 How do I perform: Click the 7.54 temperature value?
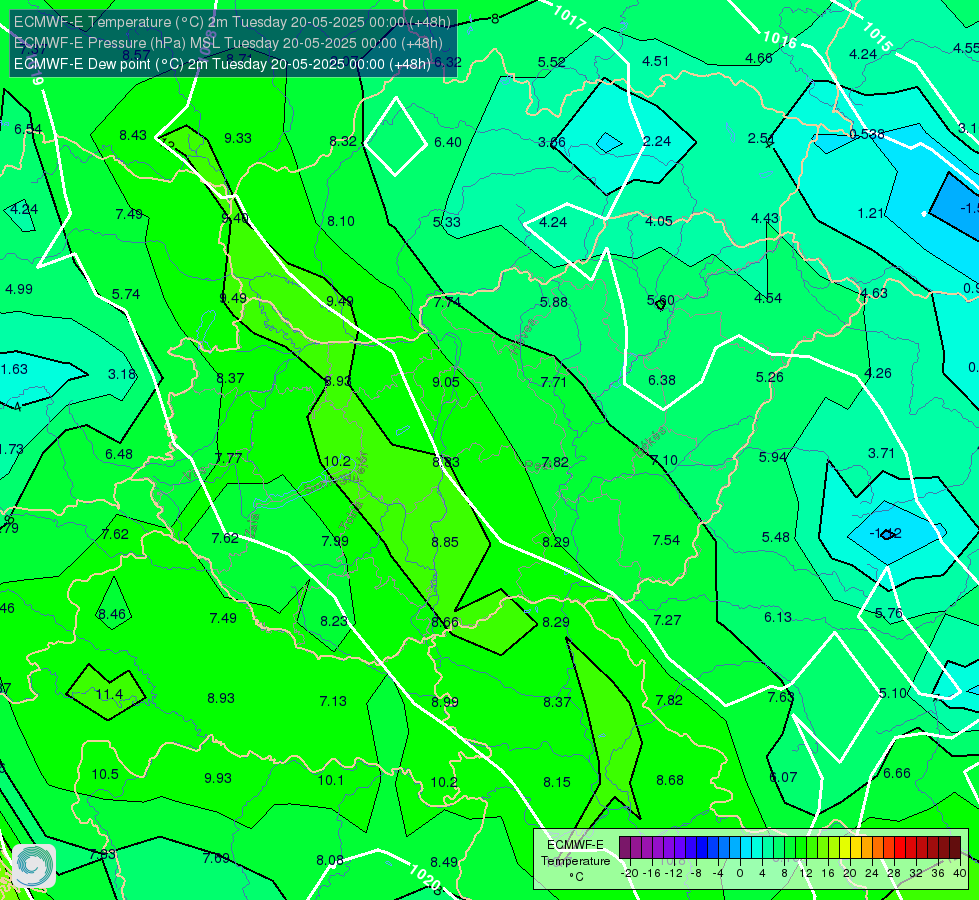[666, 540]
